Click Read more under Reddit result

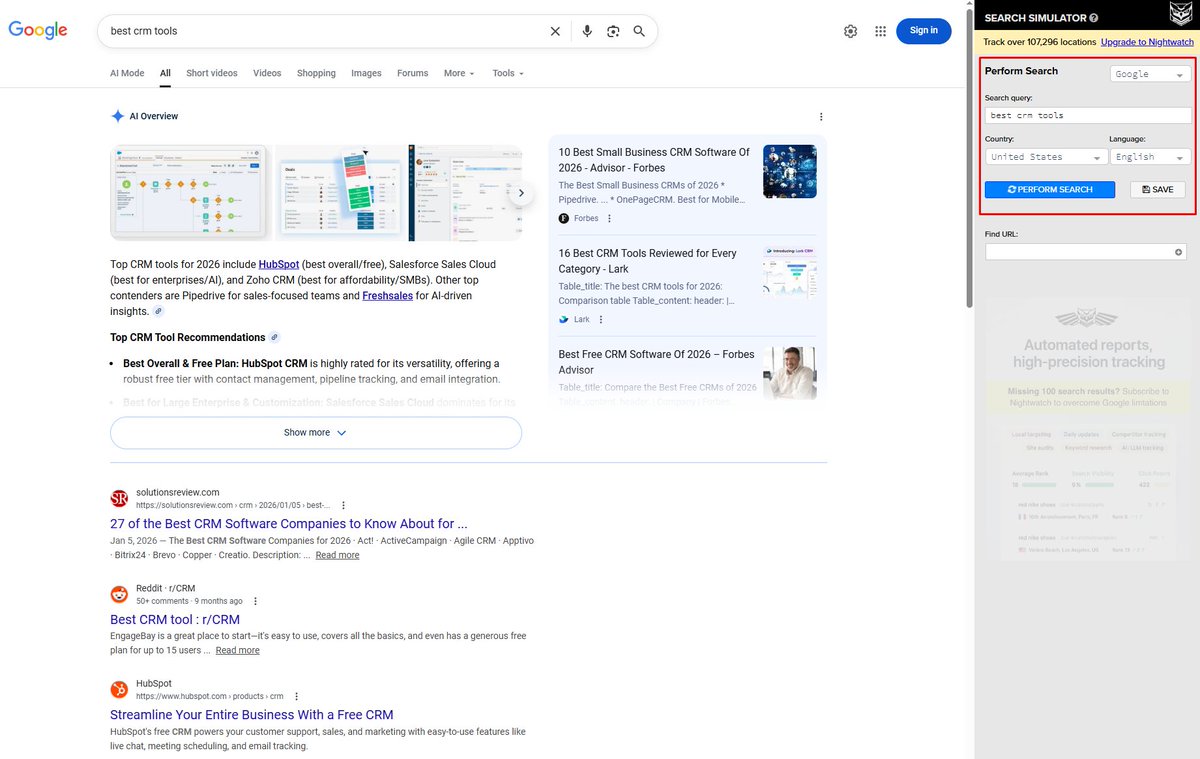[237, 650]
